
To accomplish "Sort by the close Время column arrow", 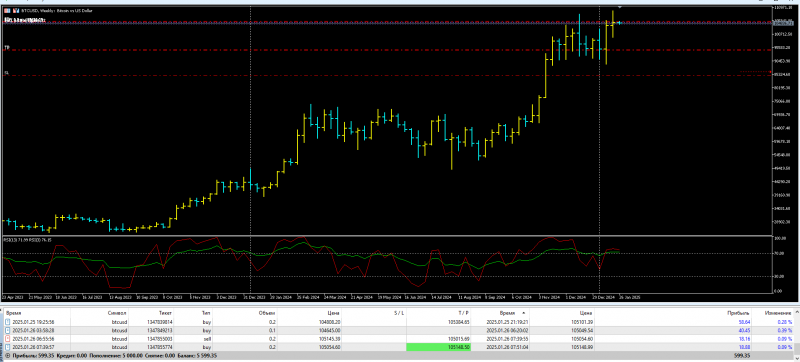I will [522, 313].
